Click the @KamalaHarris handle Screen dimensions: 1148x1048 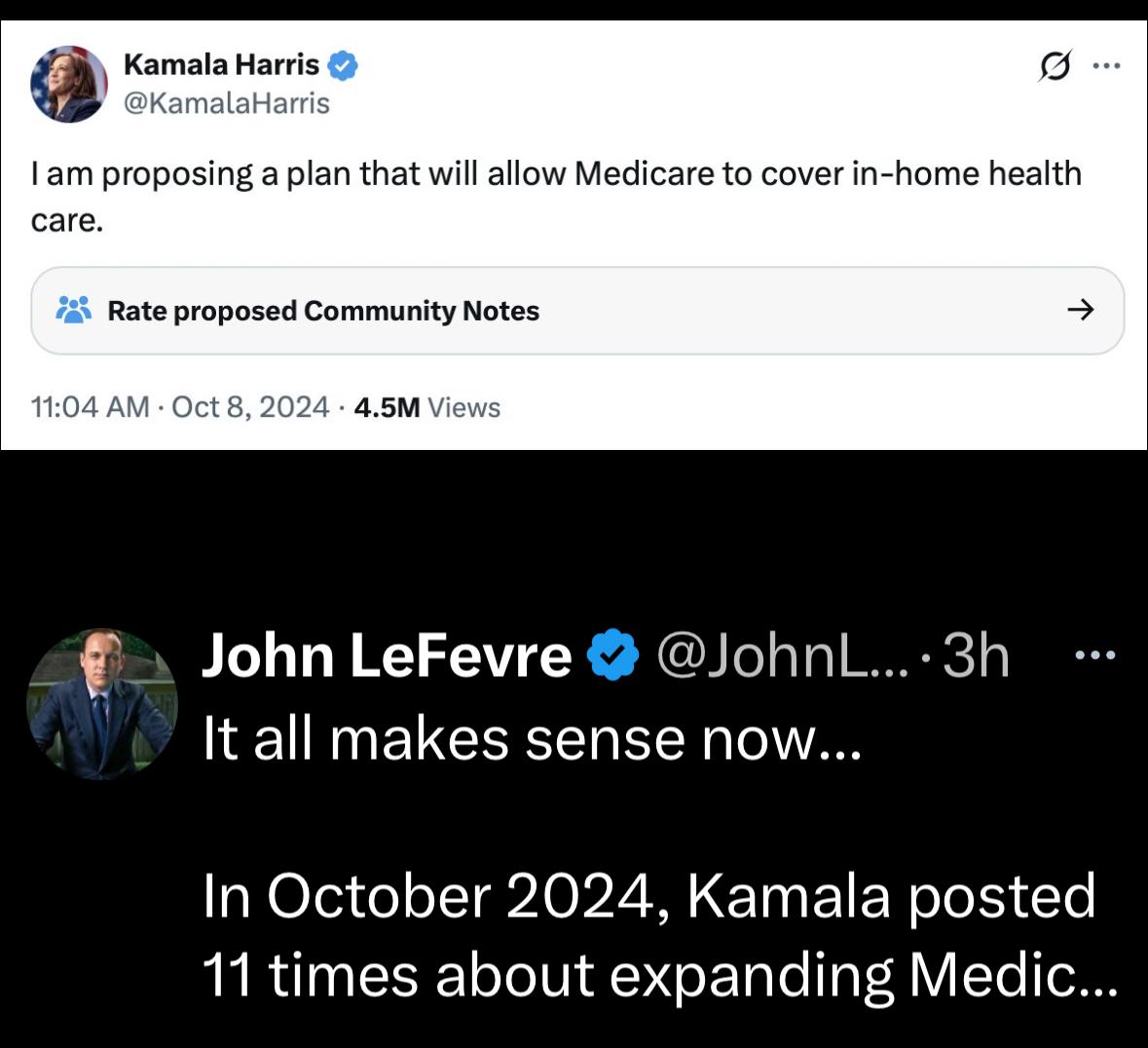(x=227, y=103)
